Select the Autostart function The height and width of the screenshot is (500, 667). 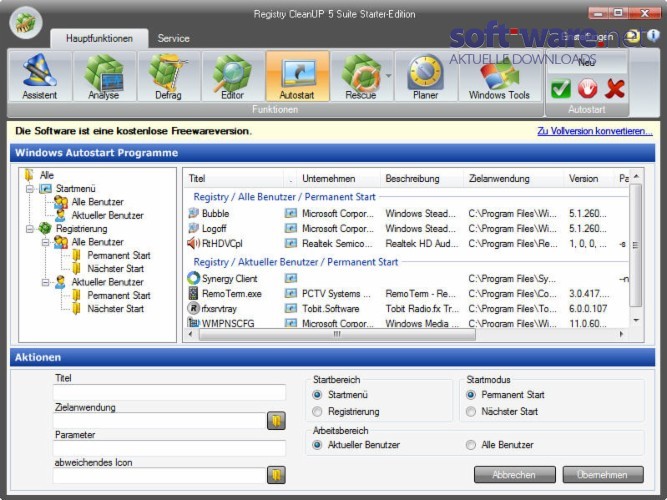point(297,76)
